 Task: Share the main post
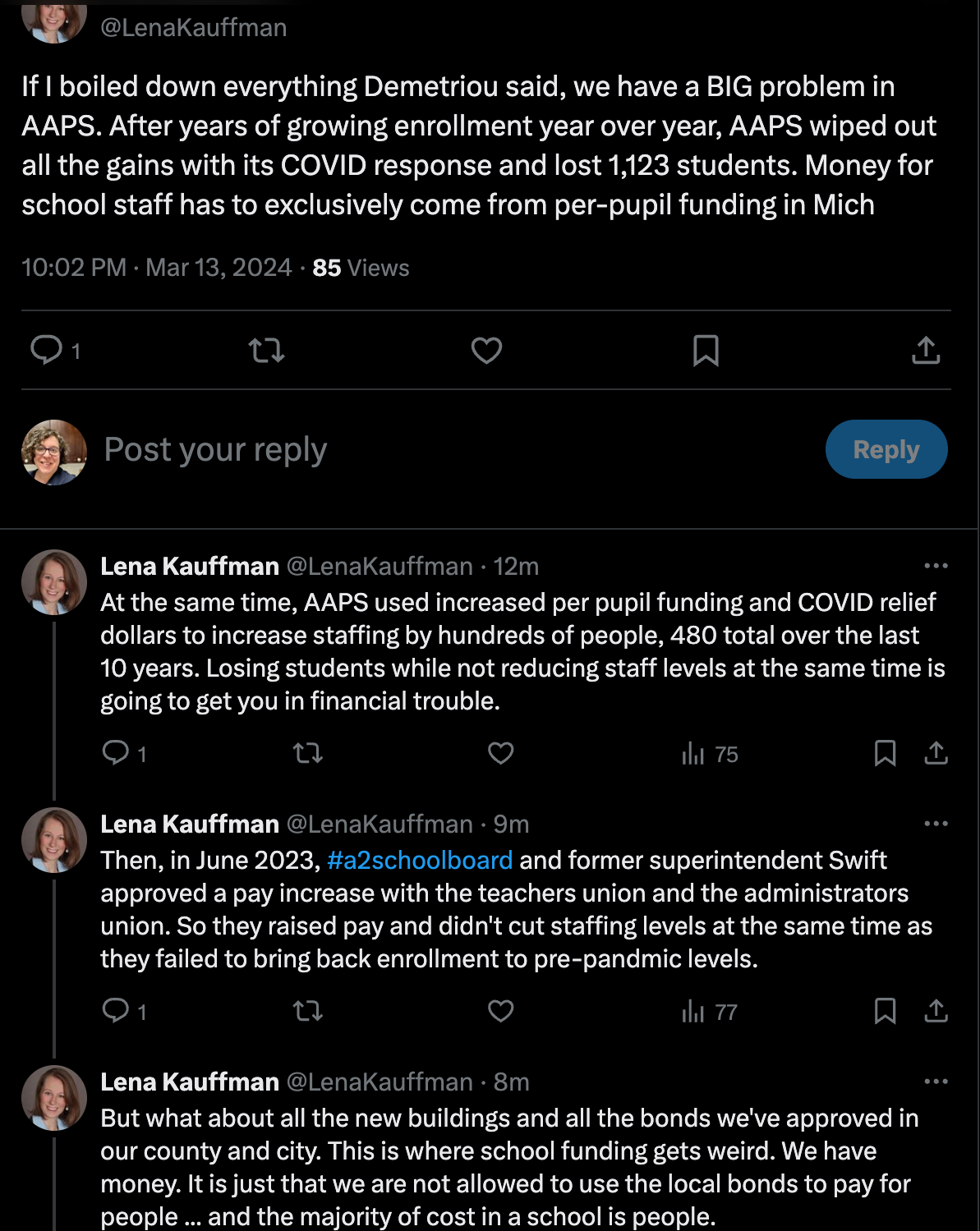pos(926,351)
